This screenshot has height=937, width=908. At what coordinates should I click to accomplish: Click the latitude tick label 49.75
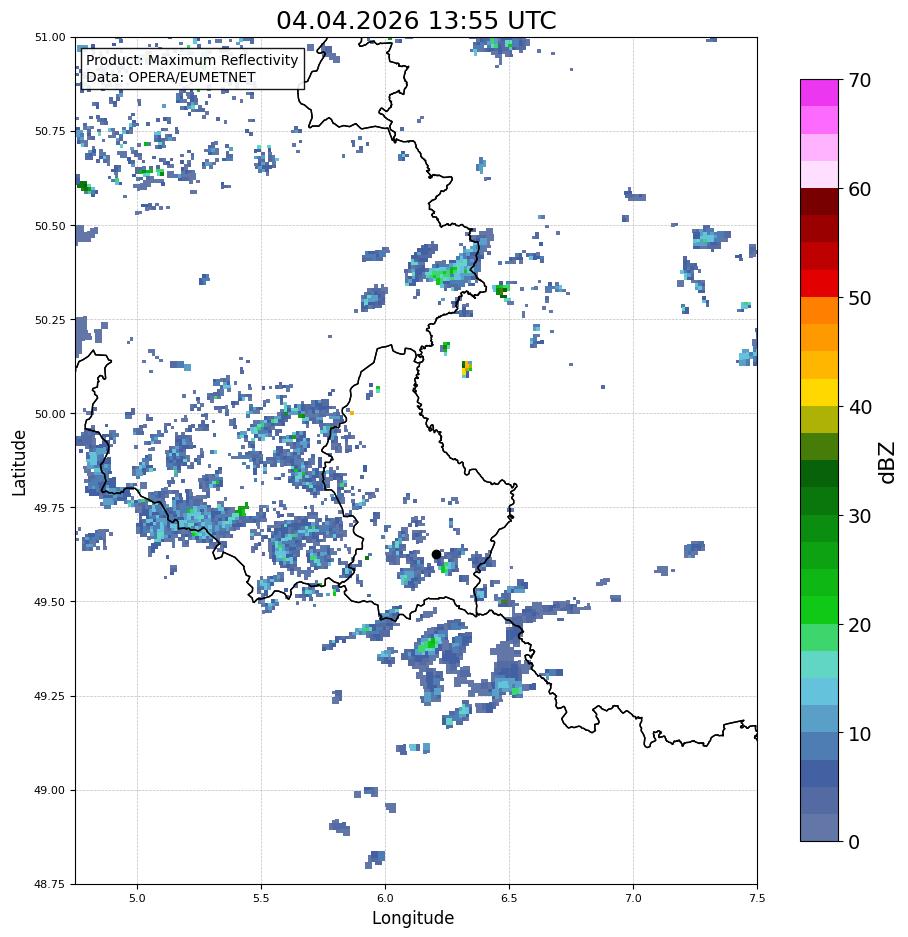pos(50,508)
